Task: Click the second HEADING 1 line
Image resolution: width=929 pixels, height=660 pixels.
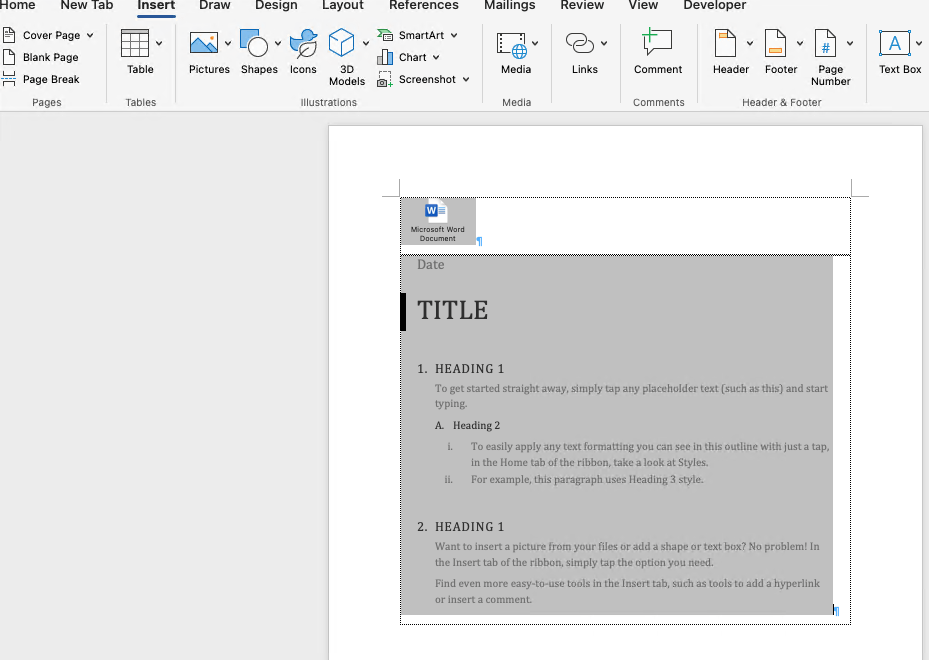Action: 461,527
